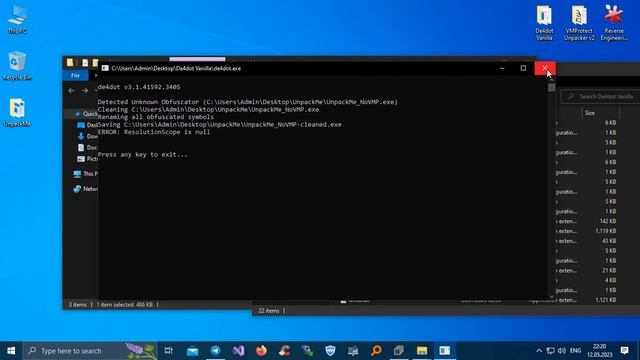Open the network tray icon
The image size is (640, 360).
(x=550, y=351)
